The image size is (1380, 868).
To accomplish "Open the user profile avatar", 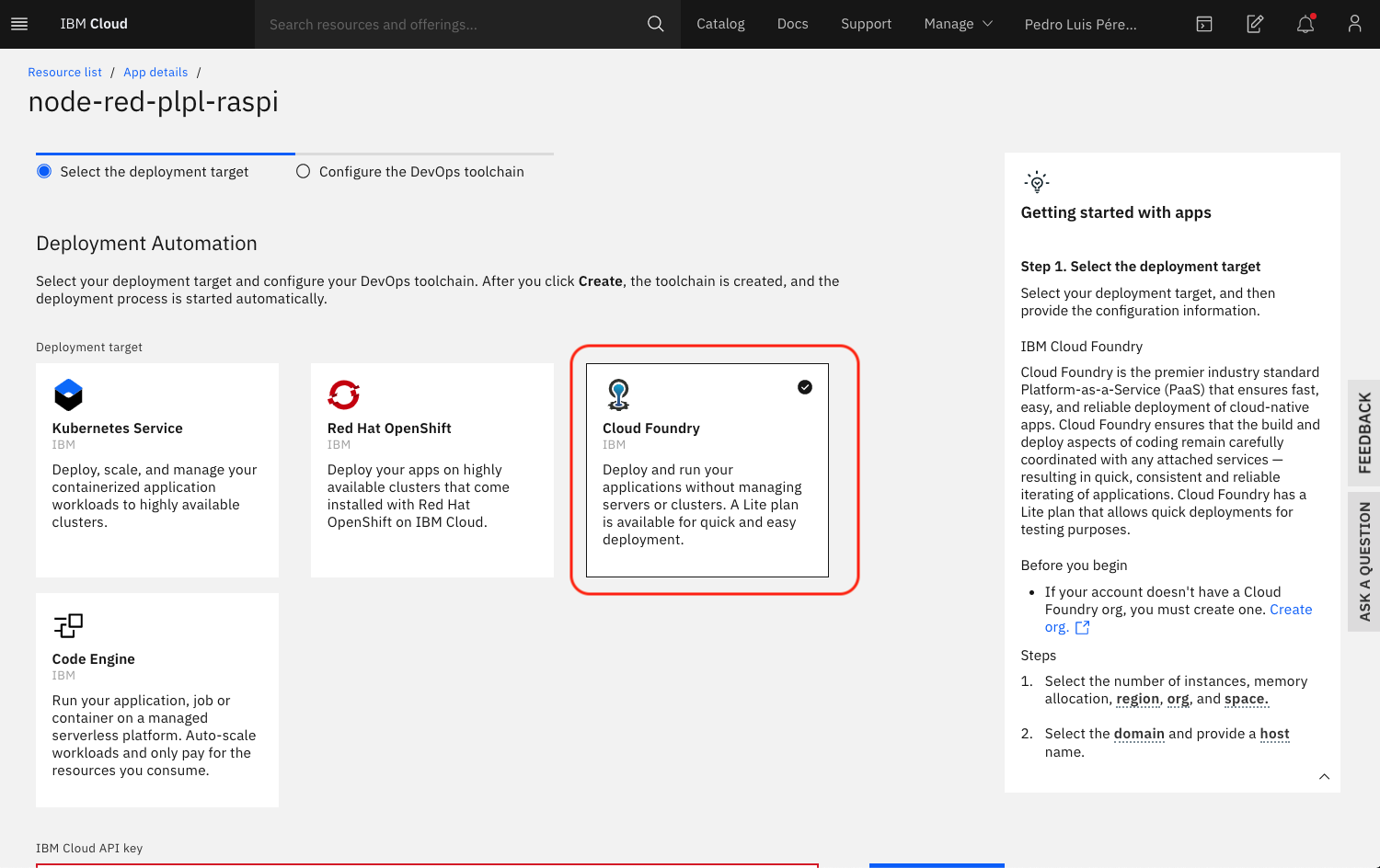I will click(x=1354, y=24).
